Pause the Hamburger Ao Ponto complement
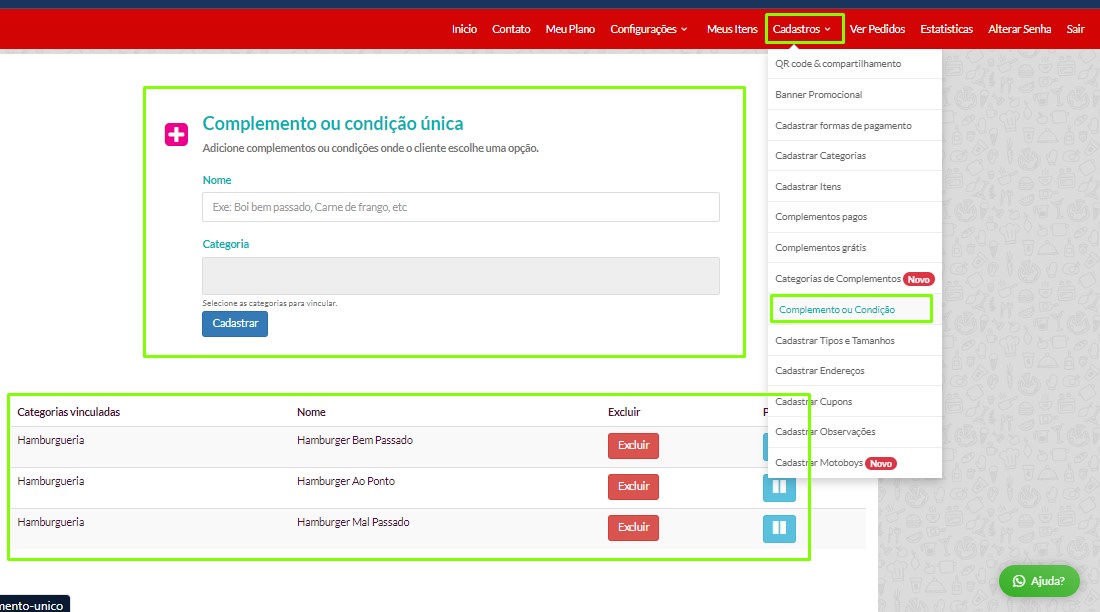Image resolution: width=1100 pixels, height=612 pixels. coord(779,487)
